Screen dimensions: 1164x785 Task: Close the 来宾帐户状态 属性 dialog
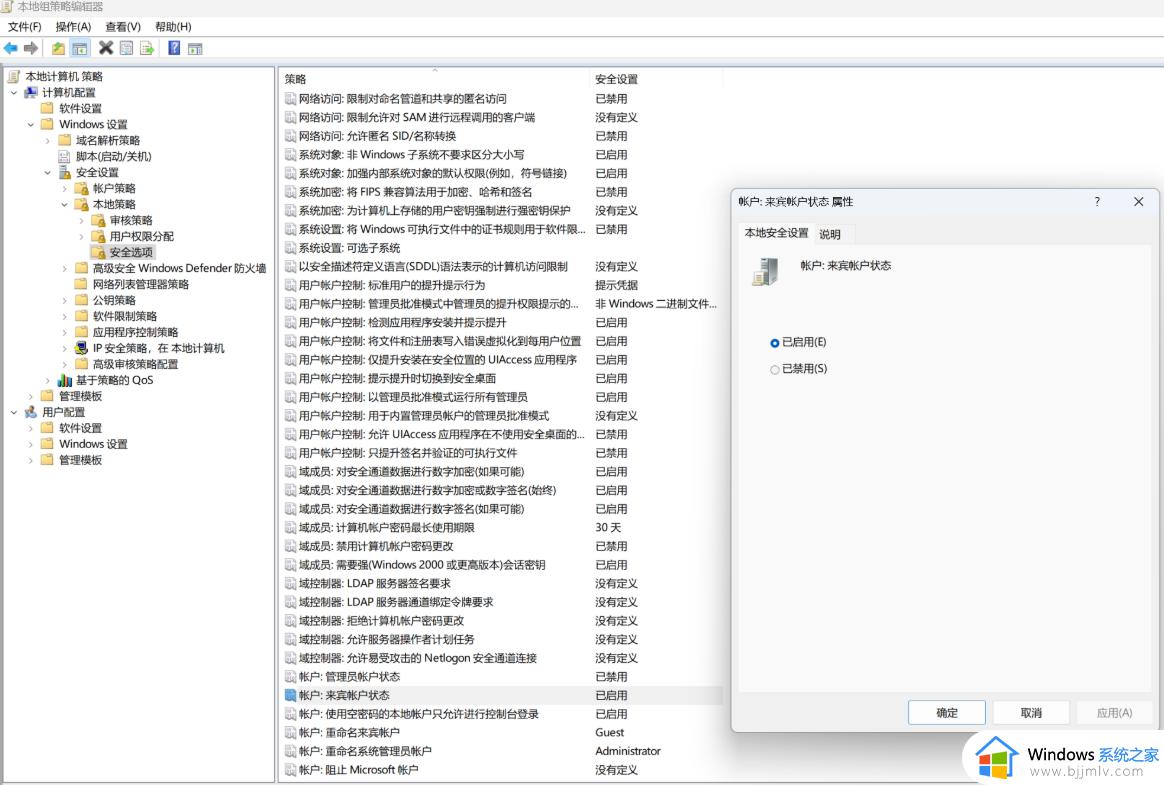coord(1138,202)
